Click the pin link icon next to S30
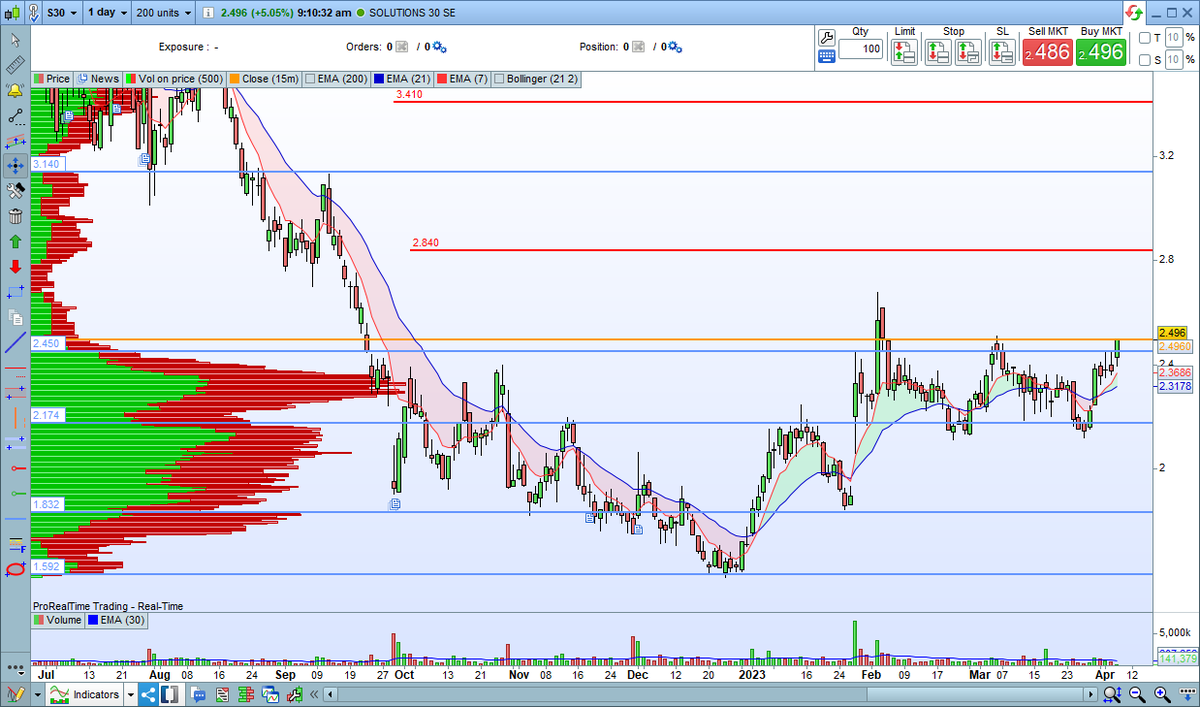 point(36,12)
